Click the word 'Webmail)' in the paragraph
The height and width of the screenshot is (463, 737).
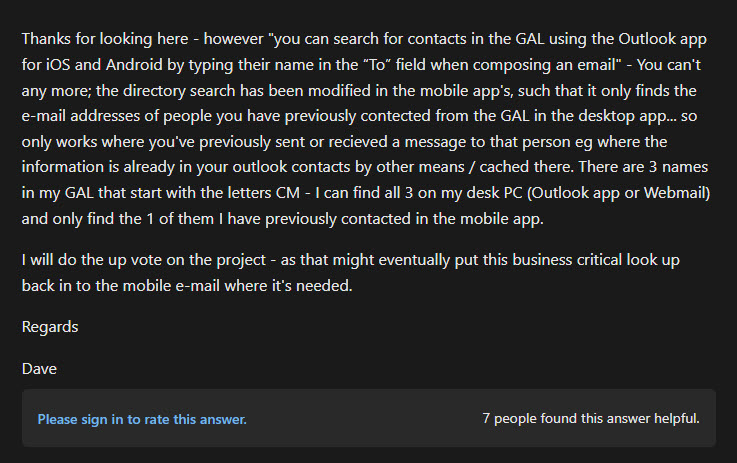(677, 193)
